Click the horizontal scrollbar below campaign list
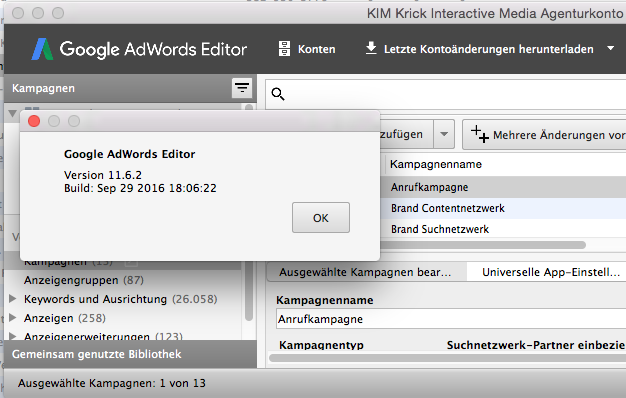Image resolution: width=626 pixels, height=398 pixels. coord(482,245)
